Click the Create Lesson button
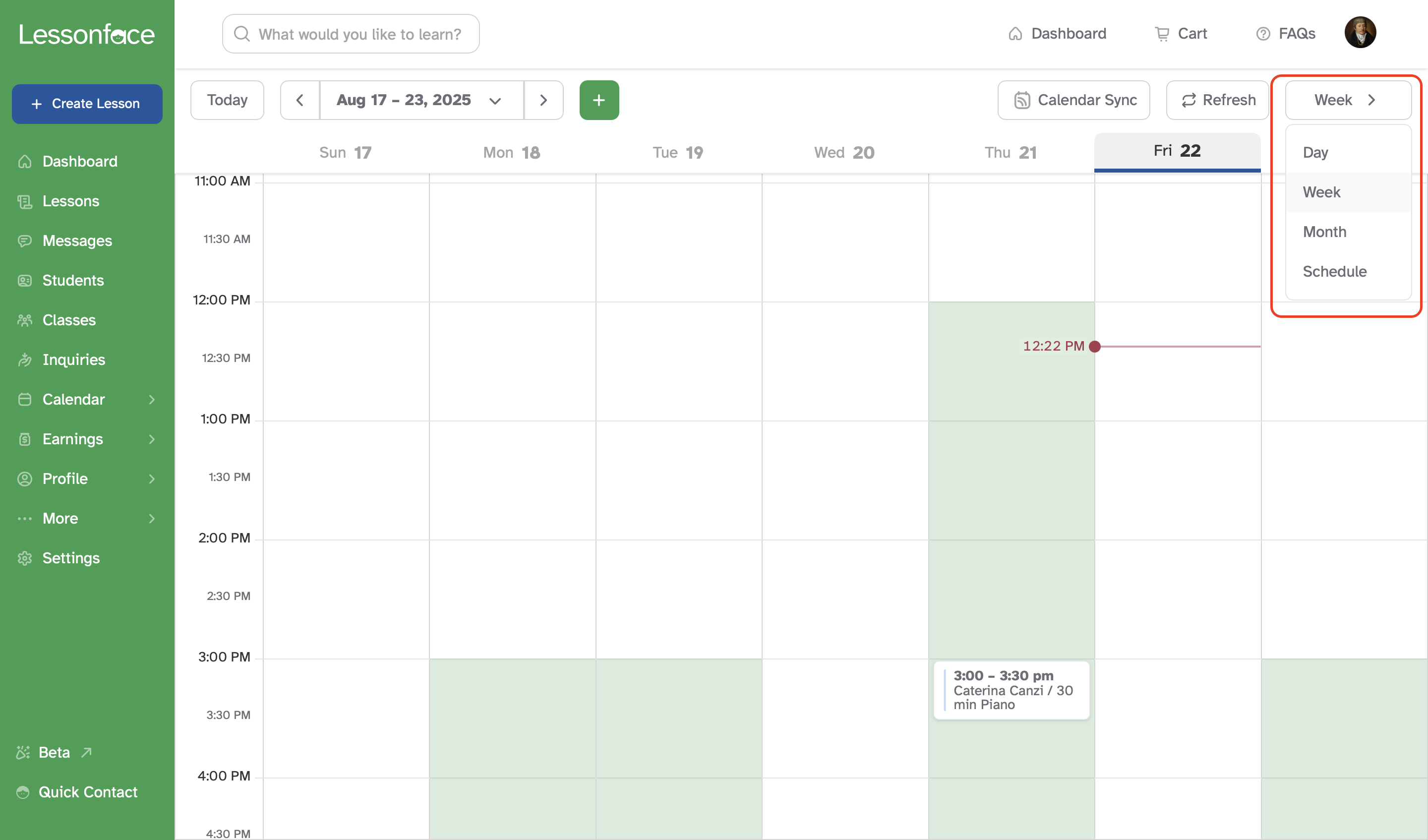This screenshot has height=840, width=1428. pos(87,104)
